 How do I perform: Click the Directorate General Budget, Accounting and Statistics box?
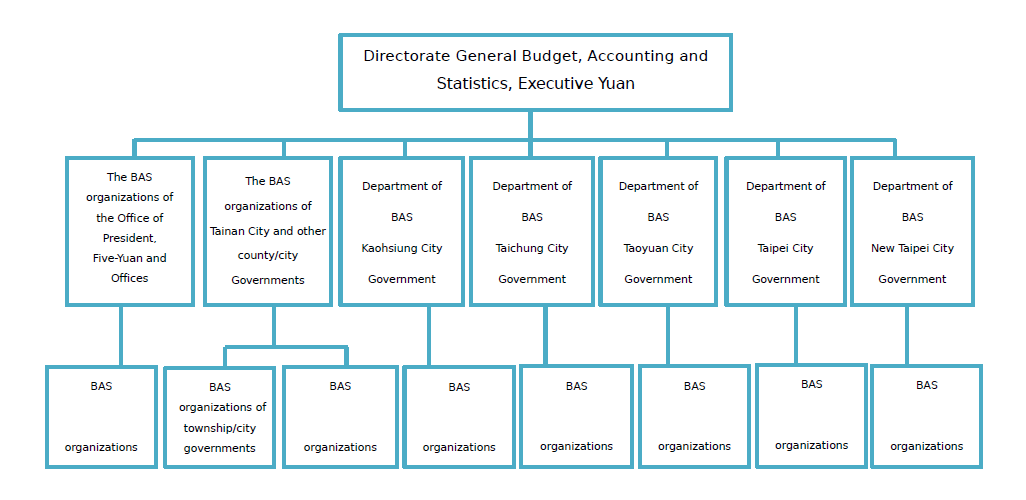point(535,72)
